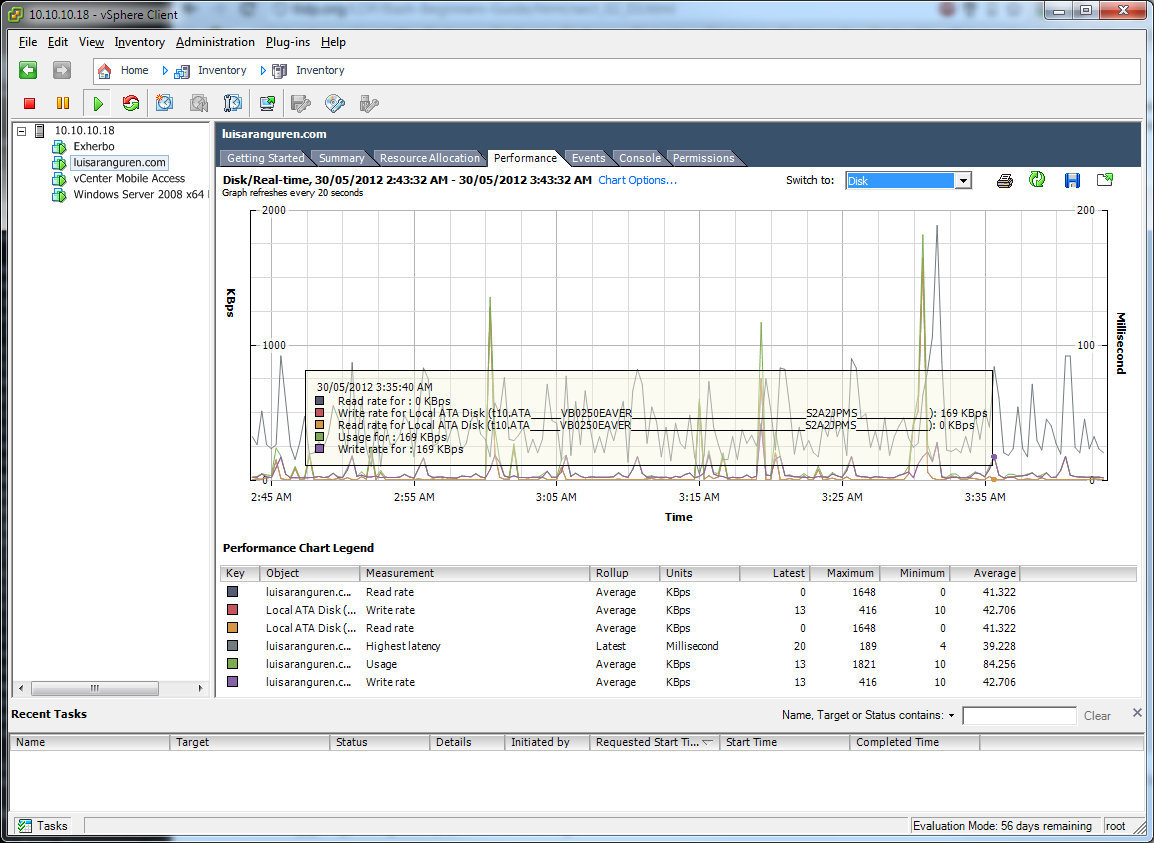Switch to the Console tab
The height and width of the screenshot is (843, 1154).
(640, 158)
